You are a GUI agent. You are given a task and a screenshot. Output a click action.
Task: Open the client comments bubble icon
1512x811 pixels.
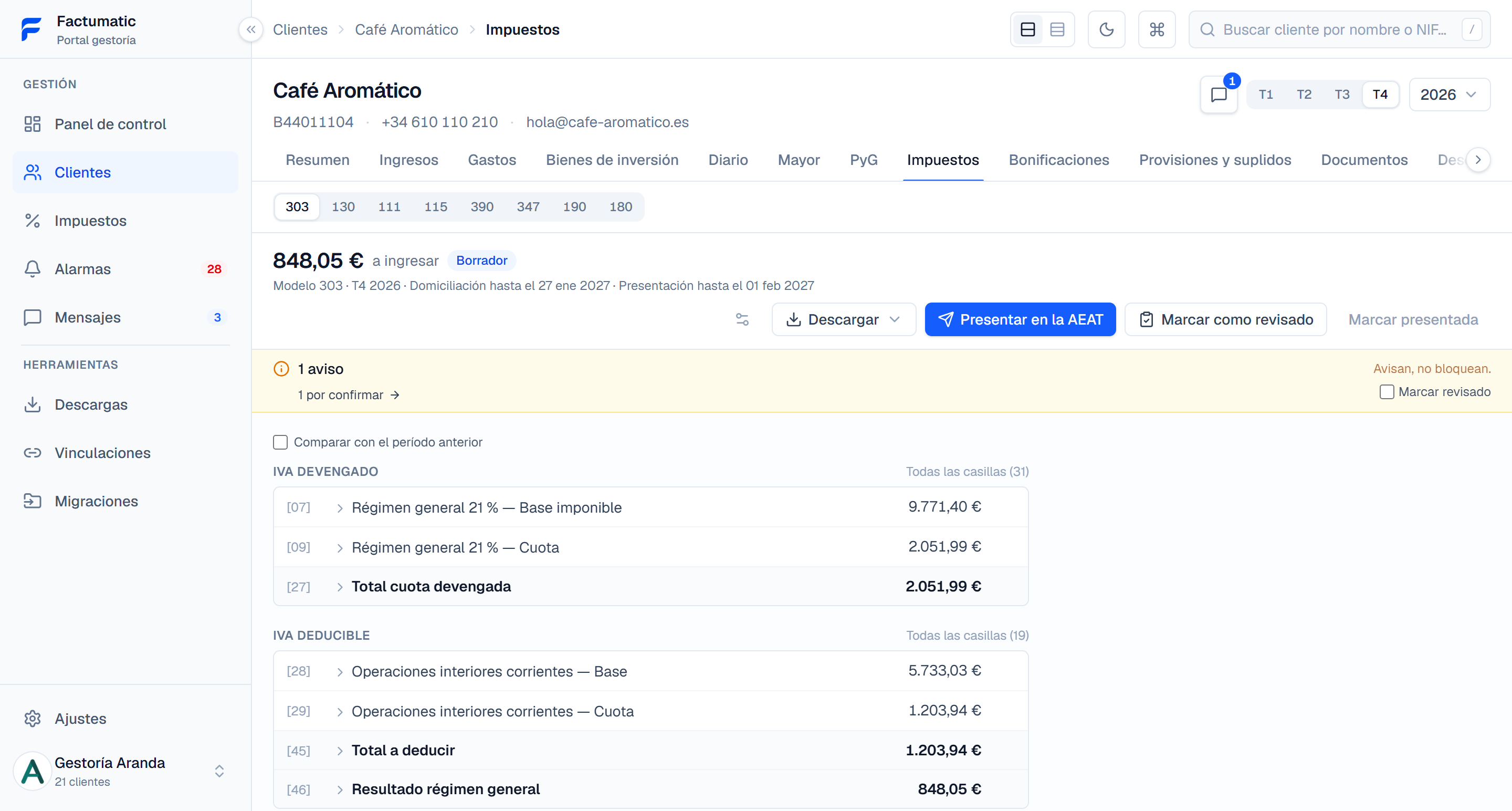1219,95
